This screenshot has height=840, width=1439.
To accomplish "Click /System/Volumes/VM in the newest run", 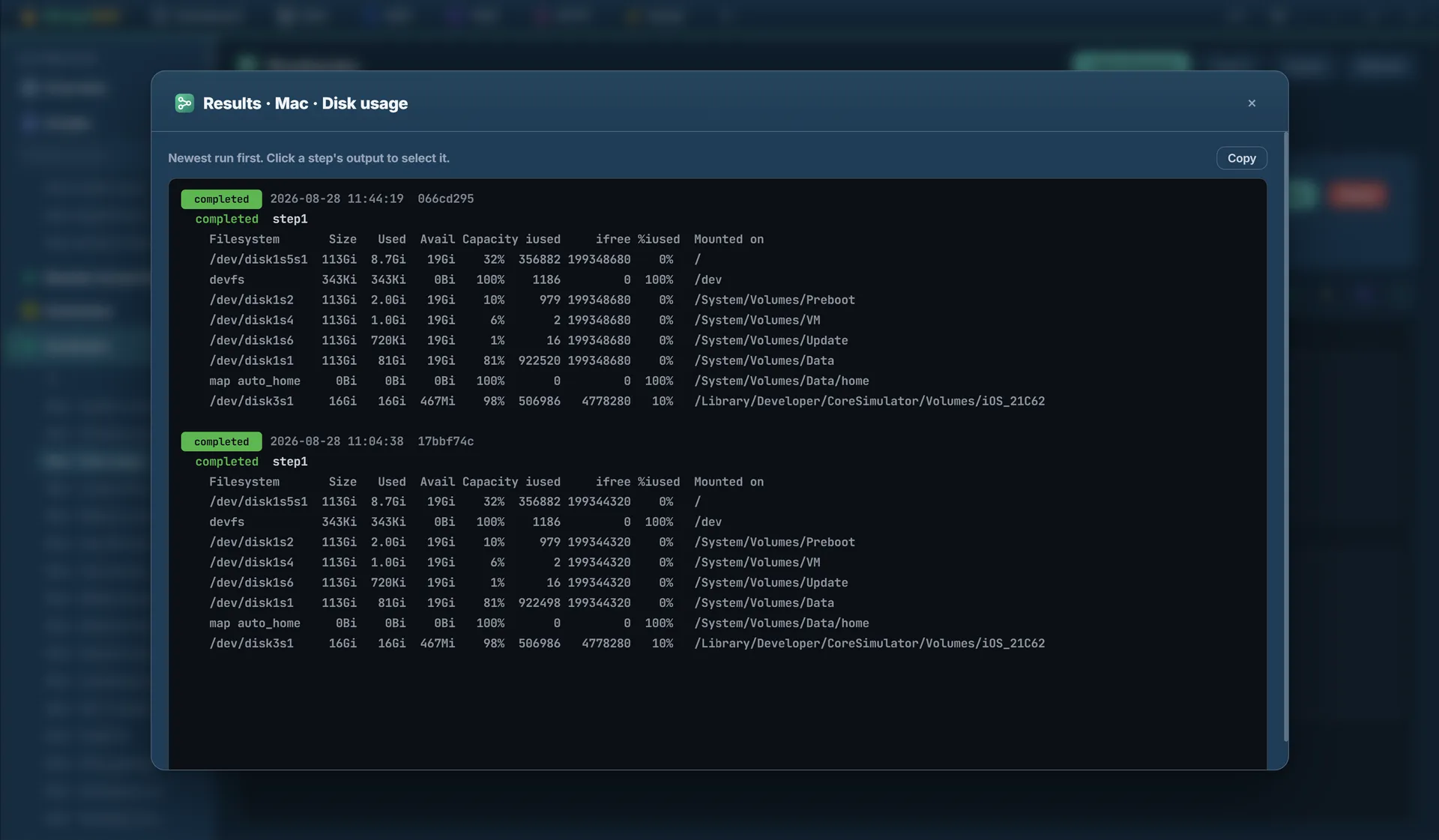I will coord(757,320).
